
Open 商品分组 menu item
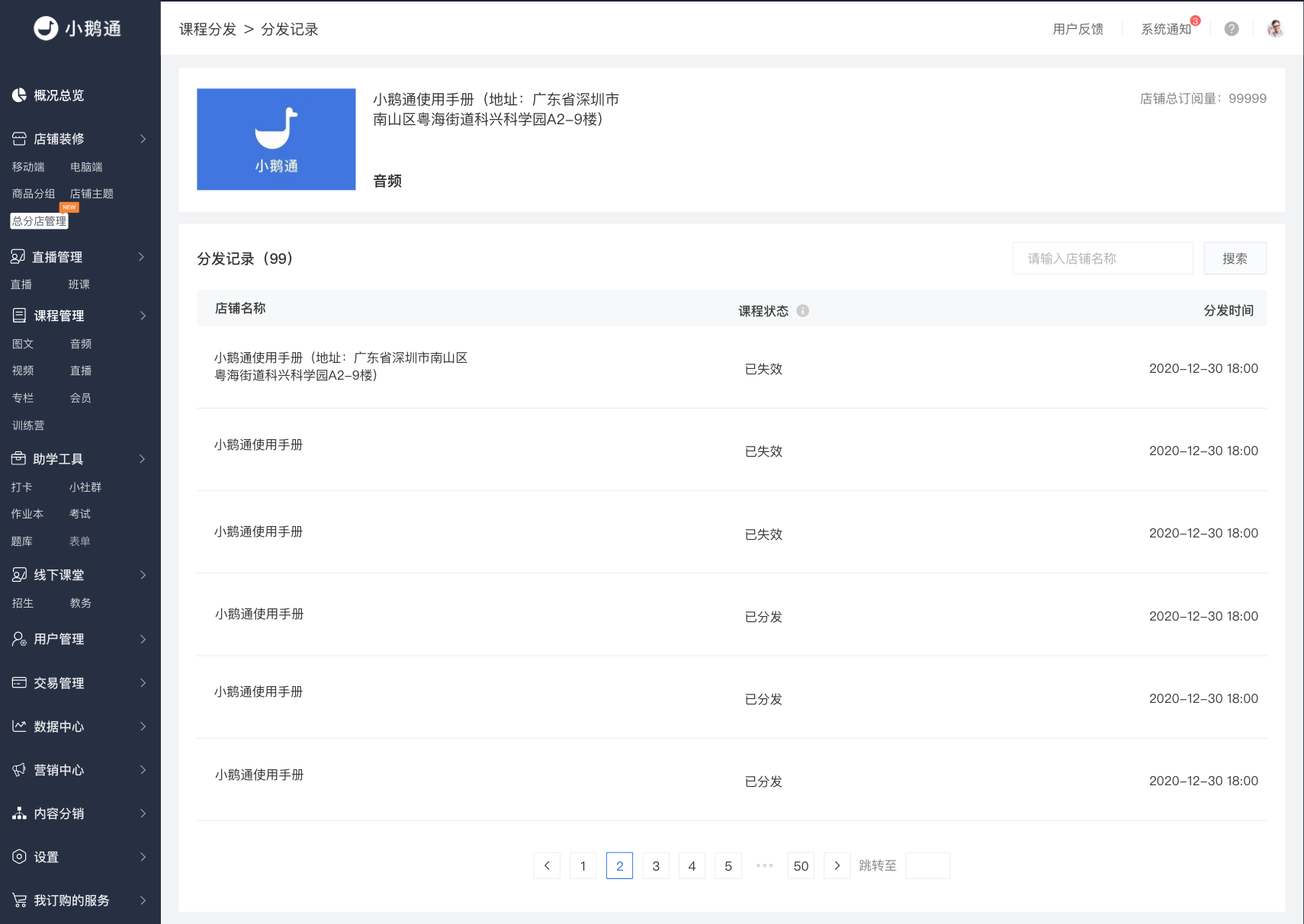(x=34, y=194)
